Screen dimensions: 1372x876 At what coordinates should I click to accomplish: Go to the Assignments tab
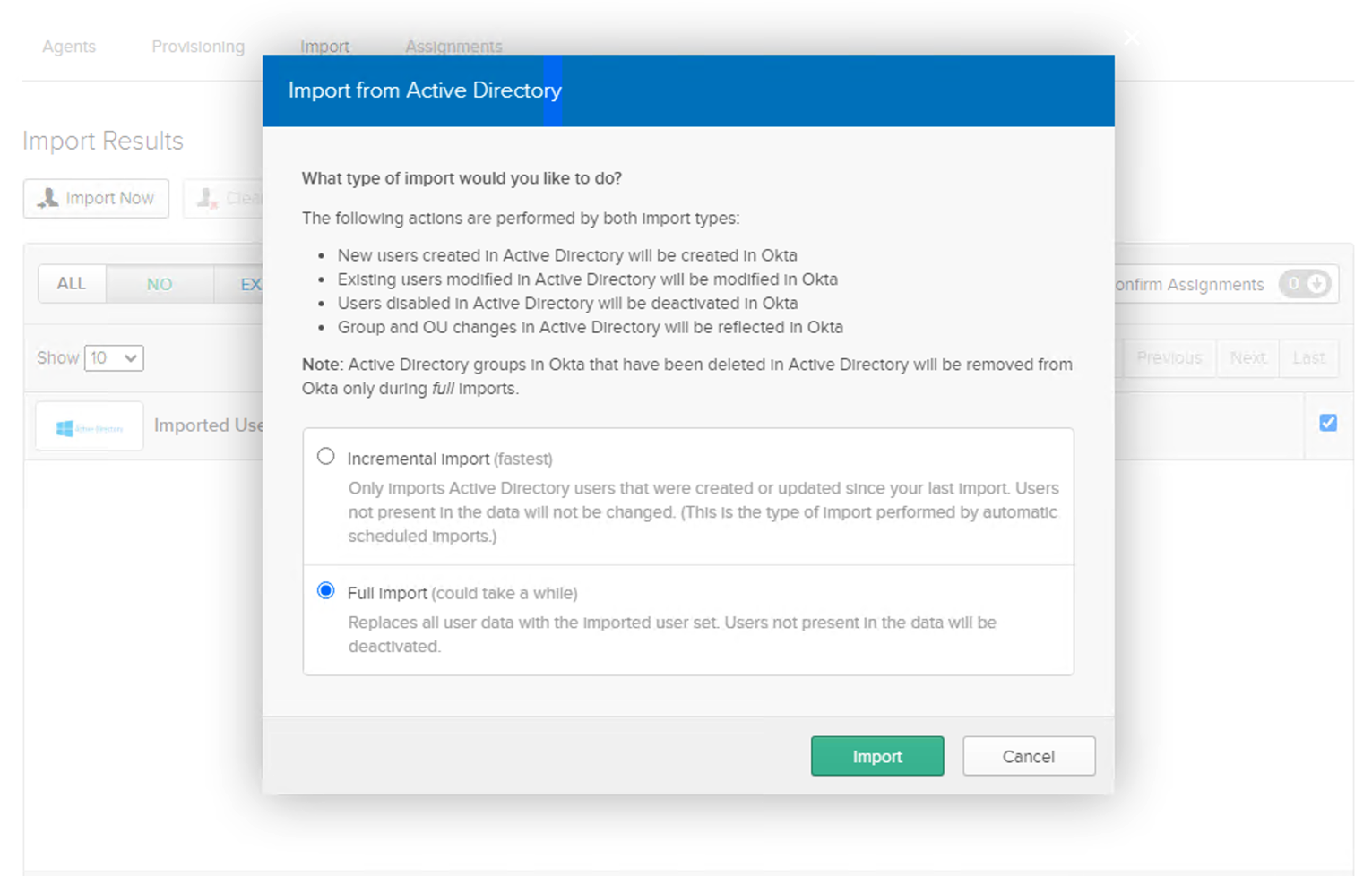coord(453,47)
